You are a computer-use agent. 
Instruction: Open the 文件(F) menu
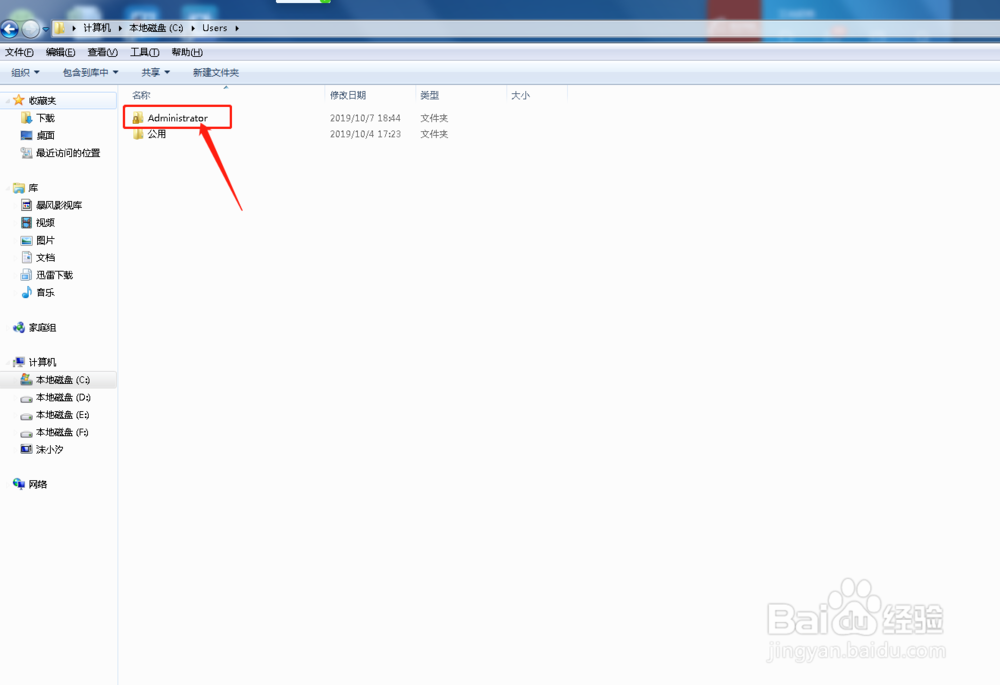(x=19, y=52)
